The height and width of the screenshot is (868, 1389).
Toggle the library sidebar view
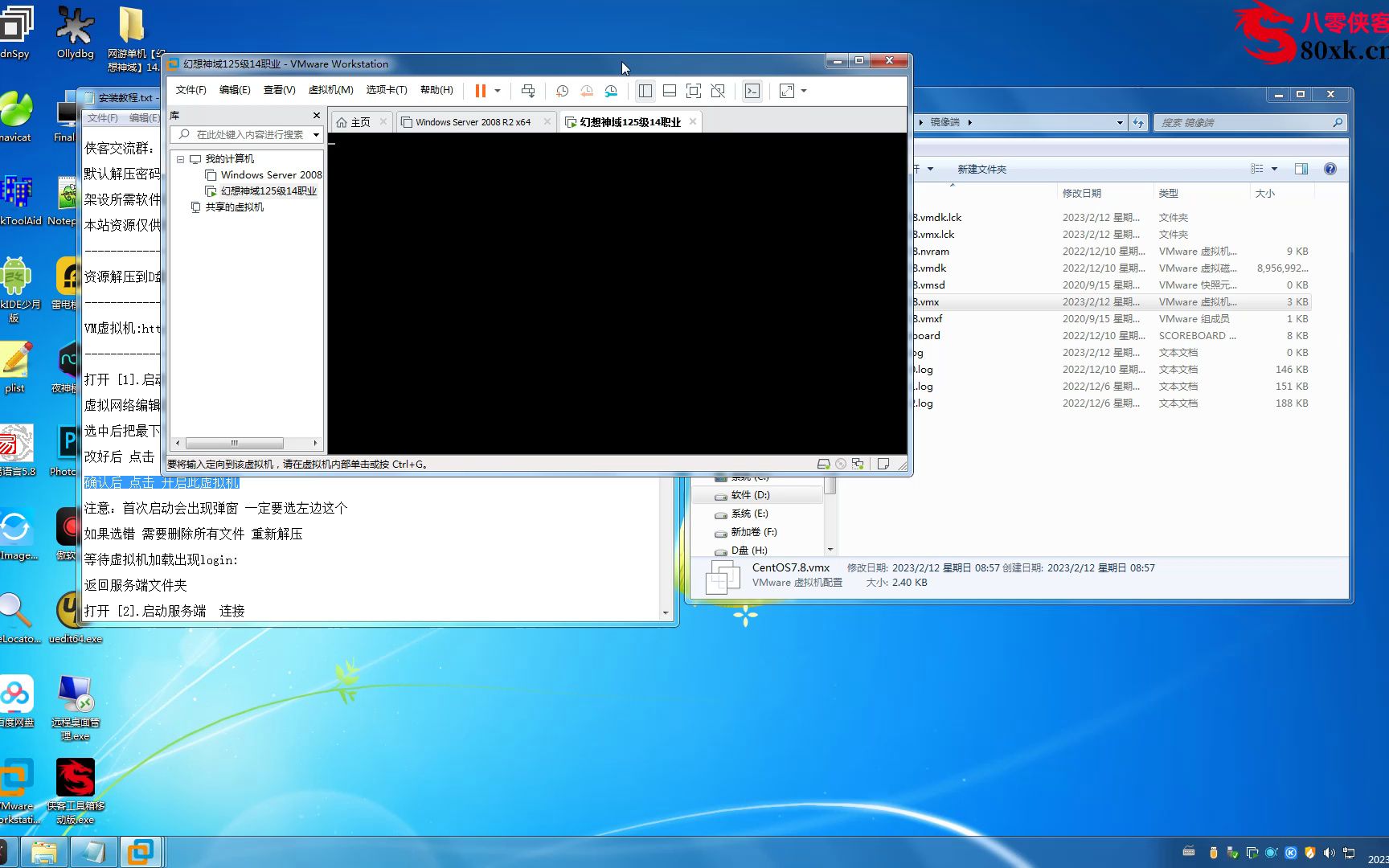coord(645,91)
